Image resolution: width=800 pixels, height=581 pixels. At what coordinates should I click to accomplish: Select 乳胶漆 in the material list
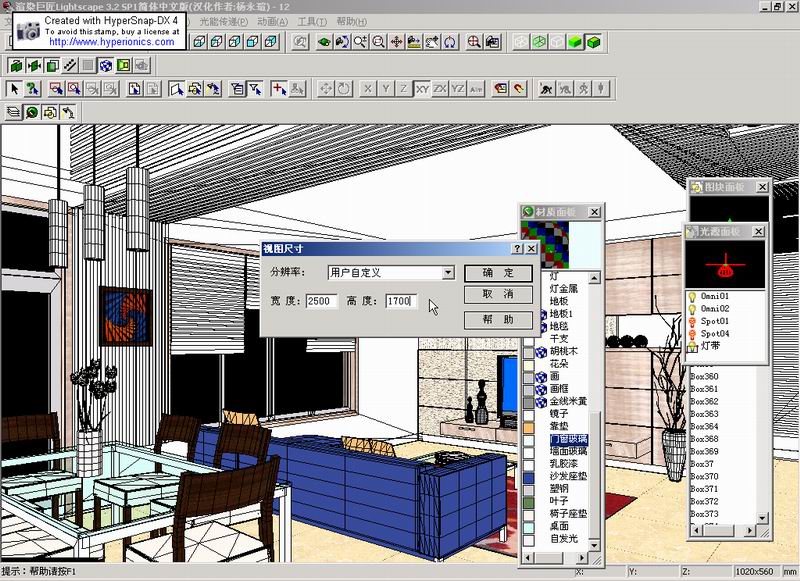click(x=564, y=464)
